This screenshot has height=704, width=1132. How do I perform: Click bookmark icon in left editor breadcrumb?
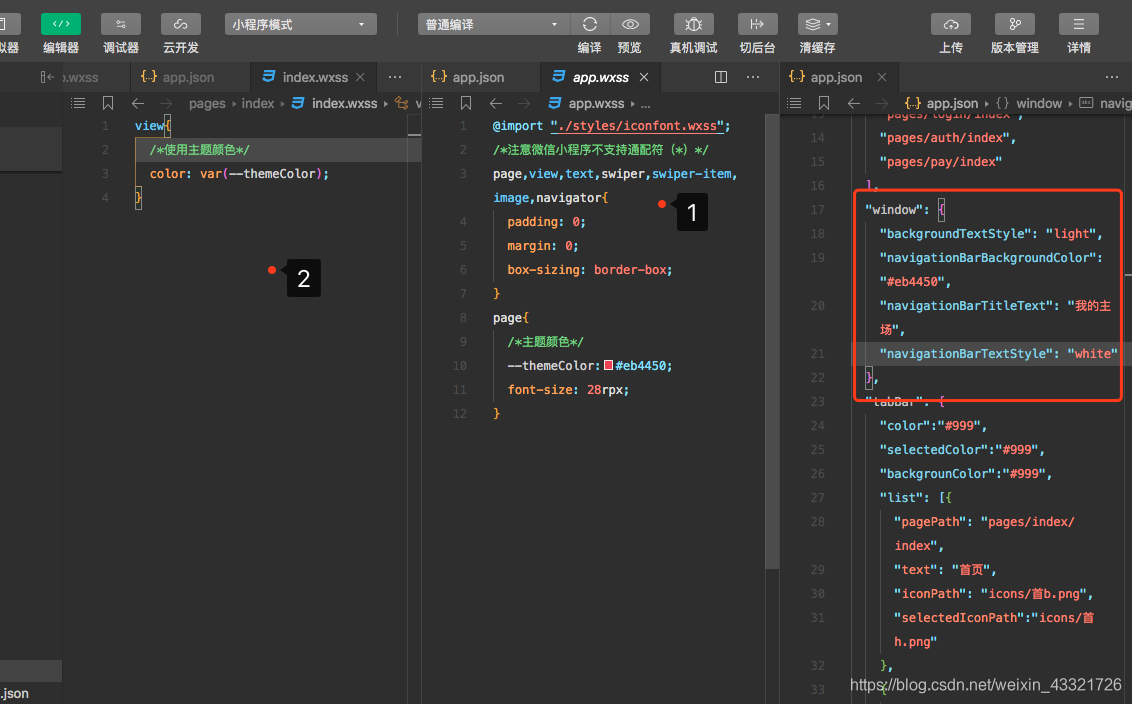108,103
